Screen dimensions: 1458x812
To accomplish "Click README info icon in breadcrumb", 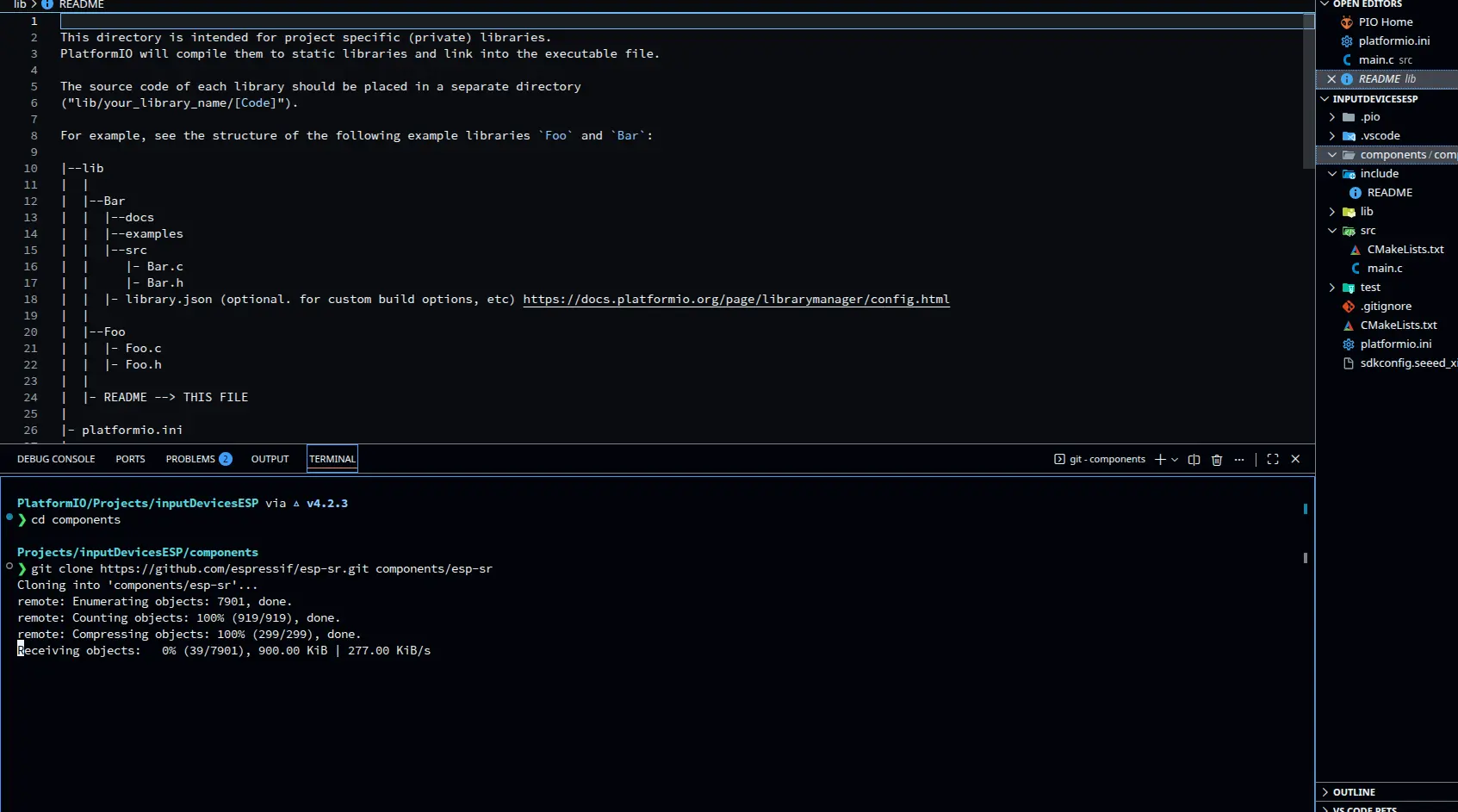I will pos(47,4).
